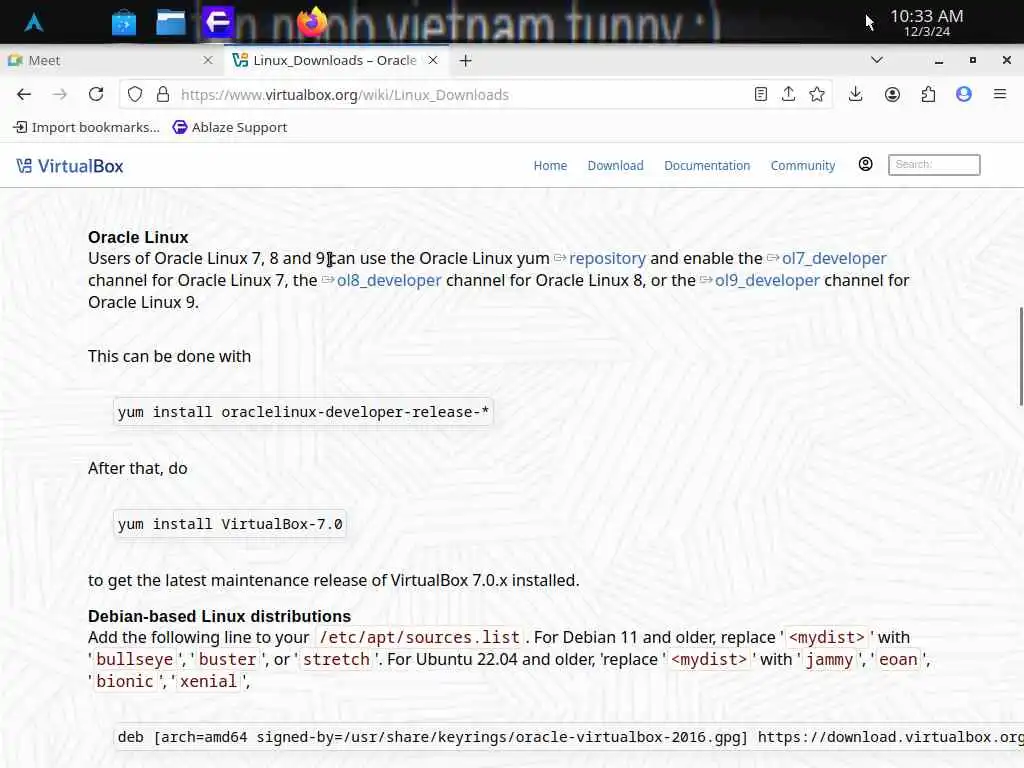This screenshot has height=768, width=1024.
Task: Open the tracking protection shield icon
Action: tap(135, 95)
